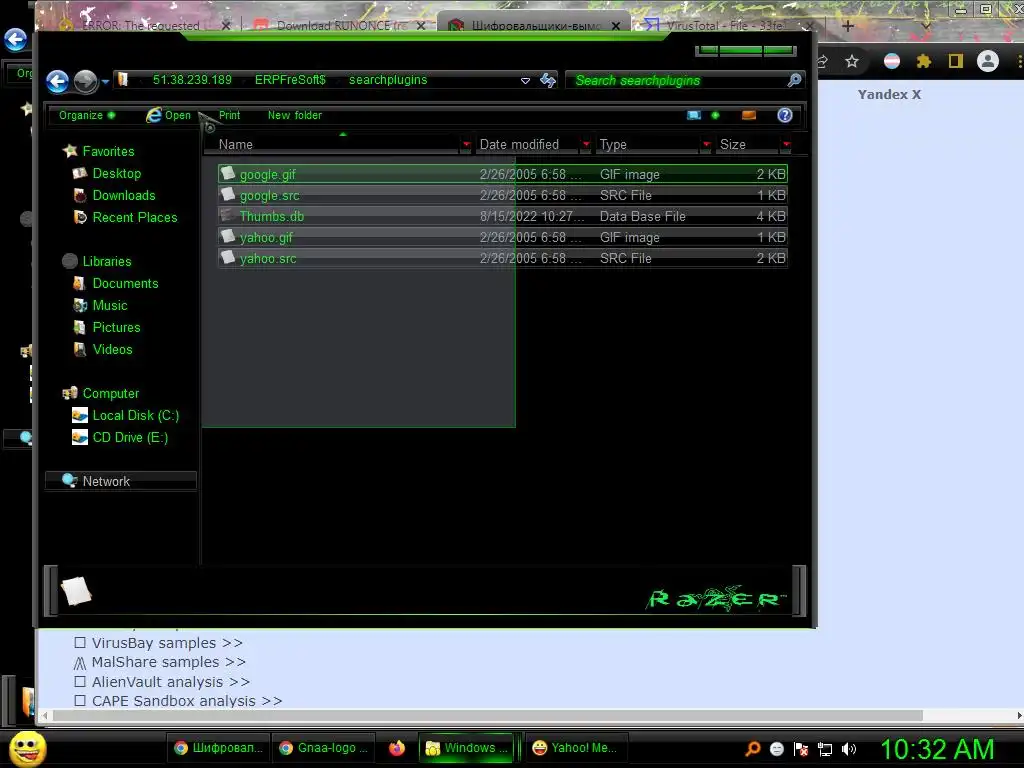Go forward in the Explorer window
Screen dimensions: 1024x768
tap(85, 81)
